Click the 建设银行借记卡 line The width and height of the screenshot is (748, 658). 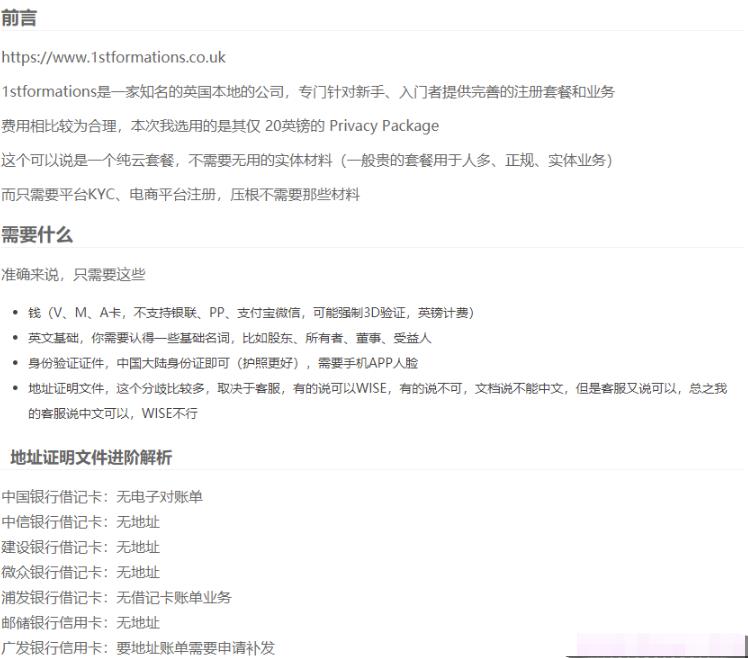(80, 547)
